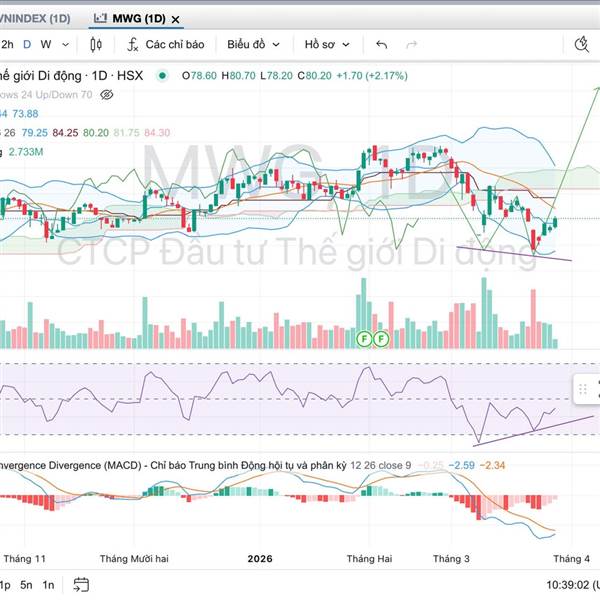Switch to the VNINDEX (1D) tab
Image resolution: width=600 pixels, height=600 pixels.
coord(35,18)
